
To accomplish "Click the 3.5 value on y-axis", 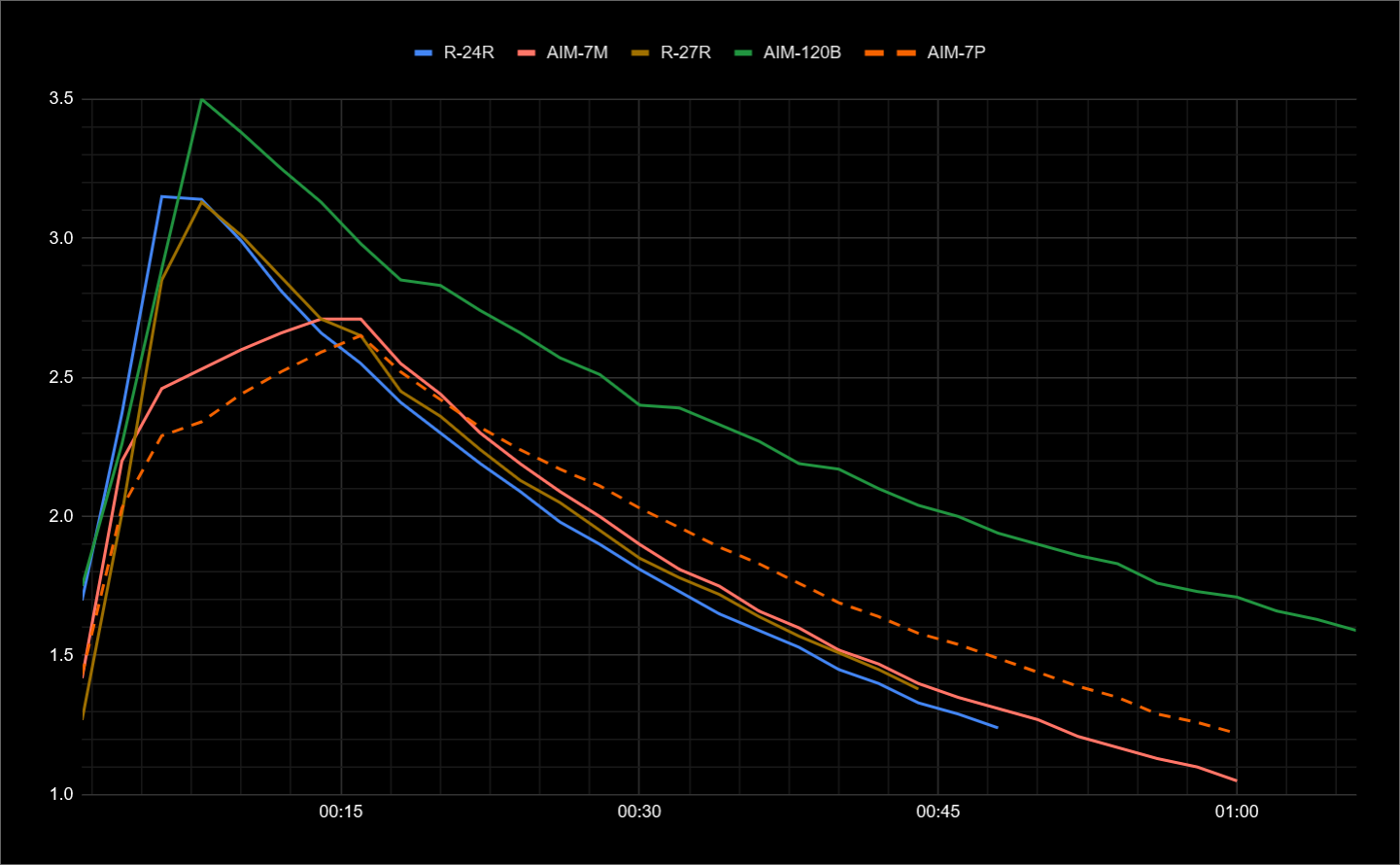I will pyautogui.click(x=61, y=99).
